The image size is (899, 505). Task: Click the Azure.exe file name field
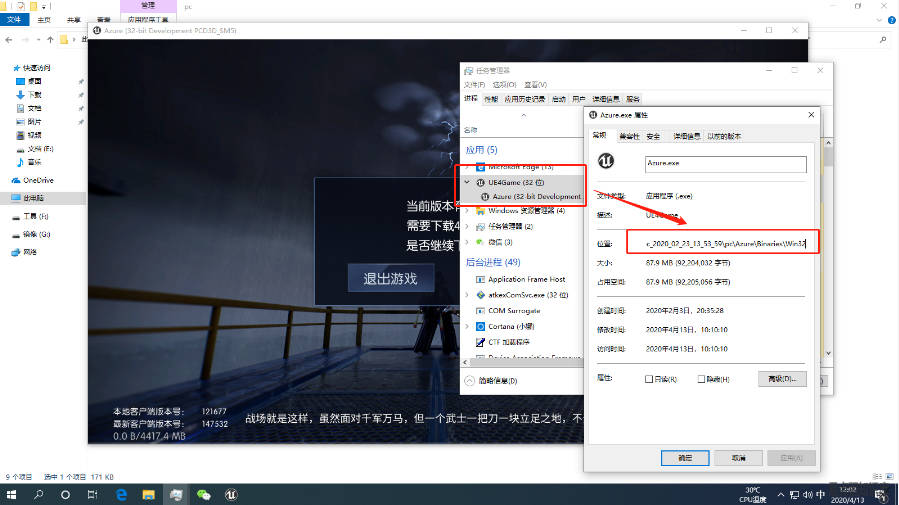click(x=725, y=161)
